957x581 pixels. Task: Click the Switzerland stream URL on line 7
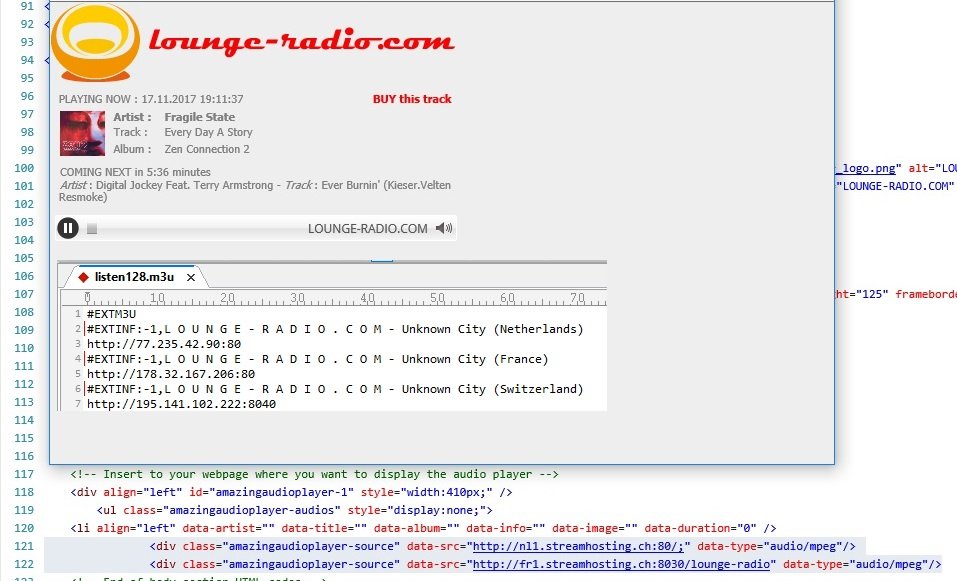click(x=181, y=404)
